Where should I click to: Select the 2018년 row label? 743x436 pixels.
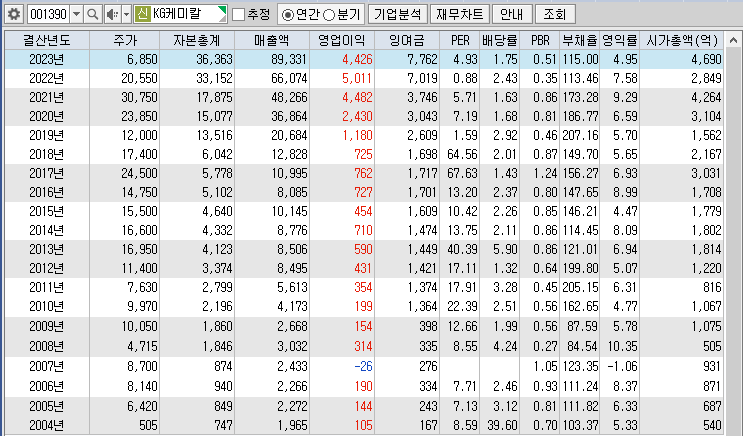tap(46, 154)
